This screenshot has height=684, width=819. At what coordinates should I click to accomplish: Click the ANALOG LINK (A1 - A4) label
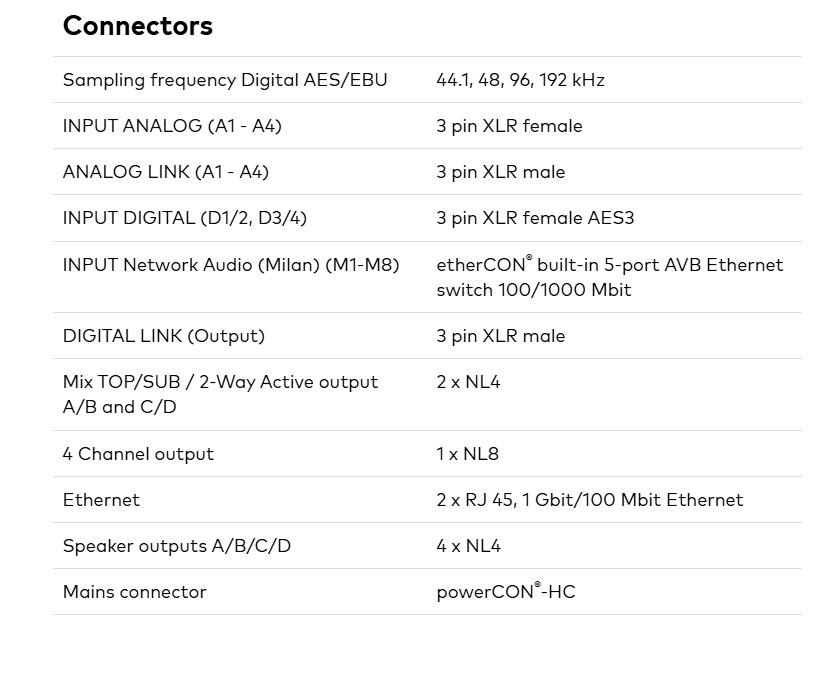coord(166,172)
